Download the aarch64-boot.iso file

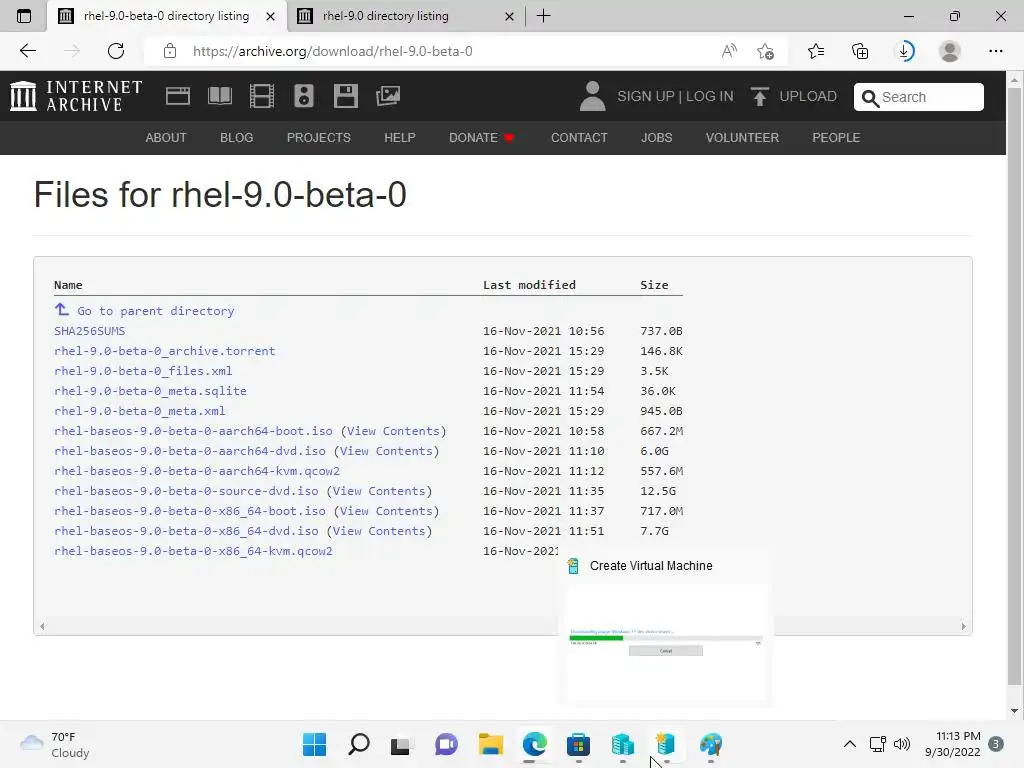click(193, 431)
